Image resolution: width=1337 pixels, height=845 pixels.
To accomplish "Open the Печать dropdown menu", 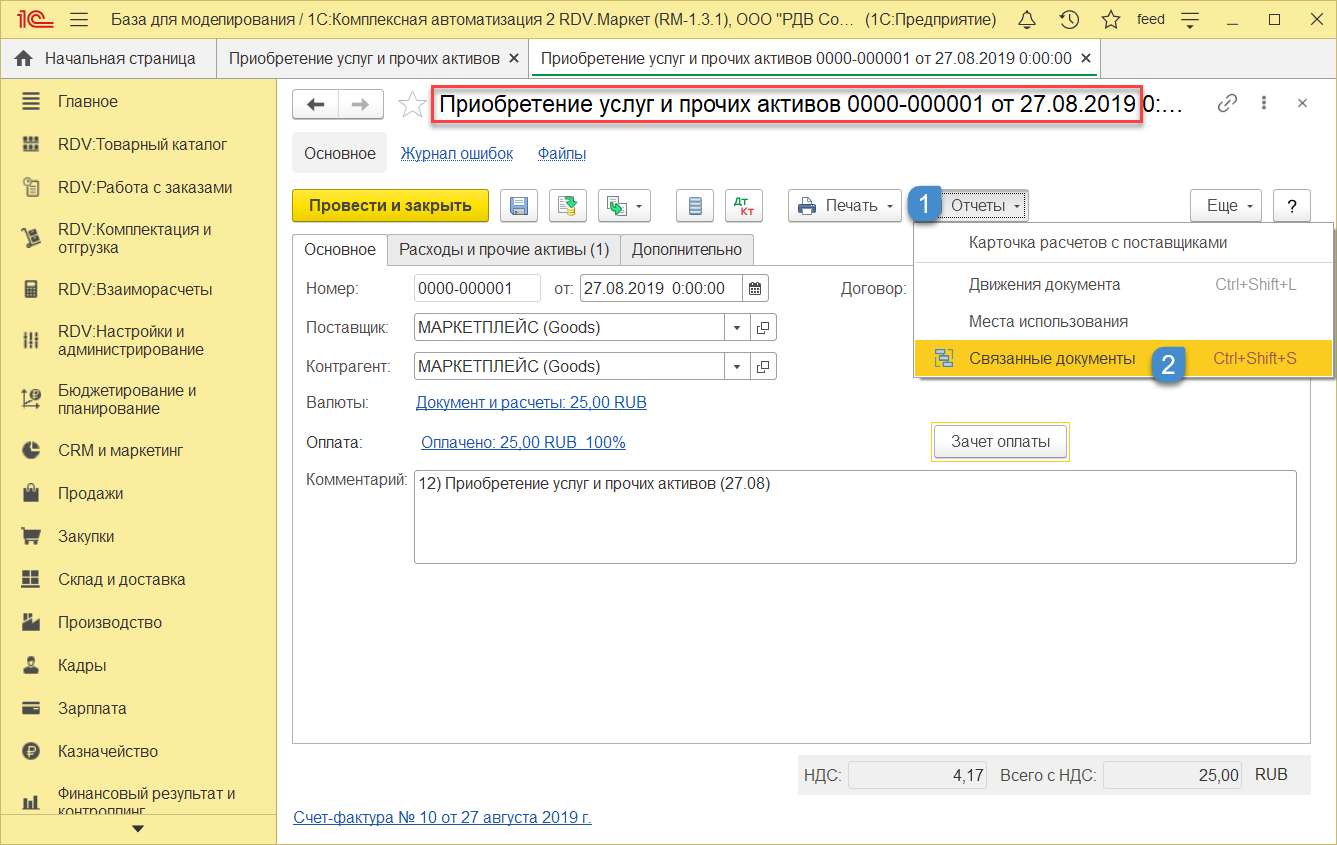I will pyautogui.click(x=845, y=206).
